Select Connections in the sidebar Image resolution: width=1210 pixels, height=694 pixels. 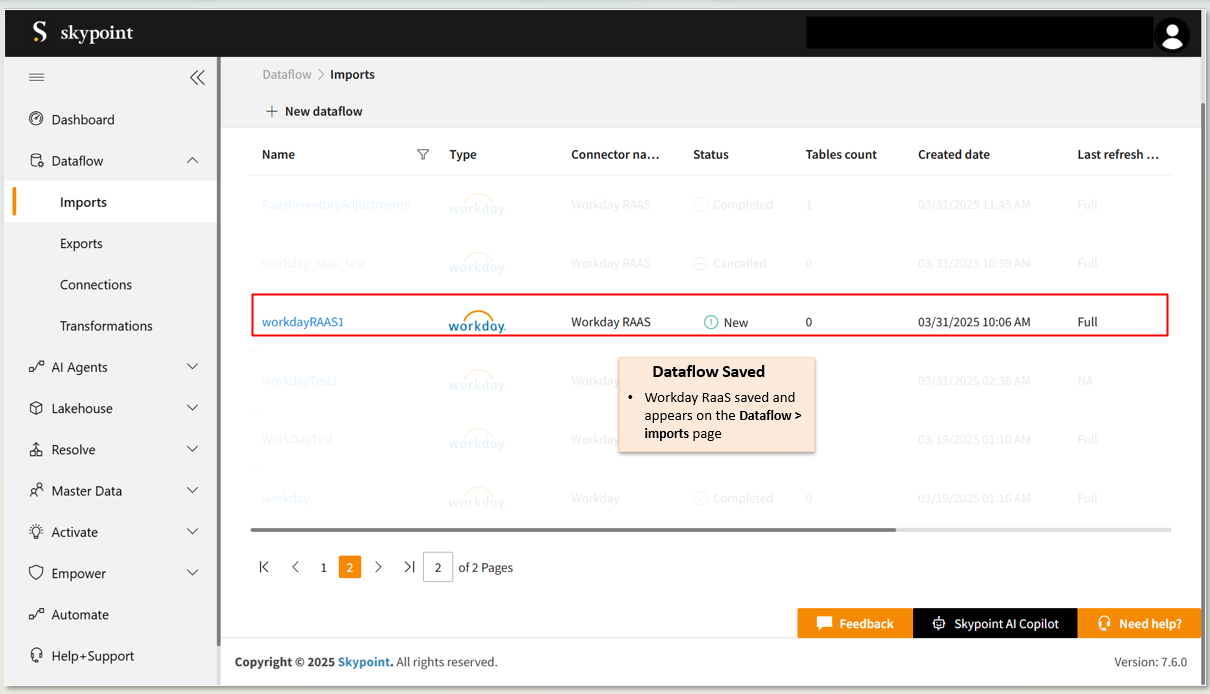pyautogui.click(x=96, y=285)
